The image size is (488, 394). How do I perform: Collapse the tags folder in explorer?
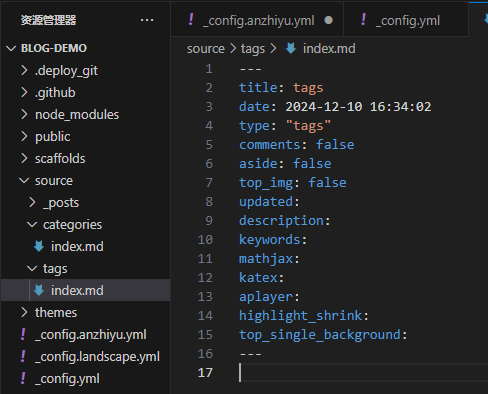tap(32, 268)
